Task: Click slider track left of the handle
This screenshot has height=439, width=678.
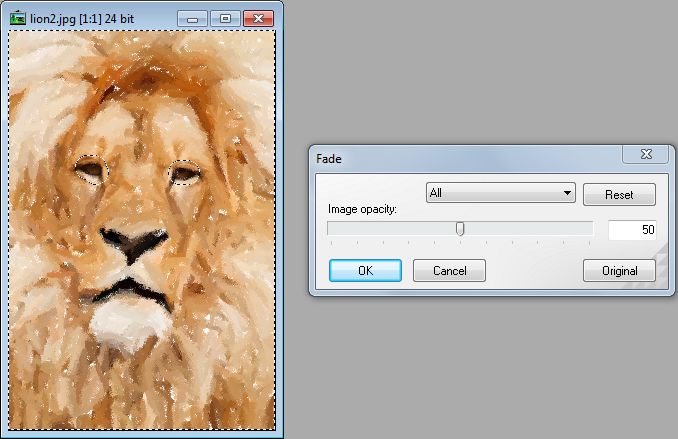Action: point(390,229)
